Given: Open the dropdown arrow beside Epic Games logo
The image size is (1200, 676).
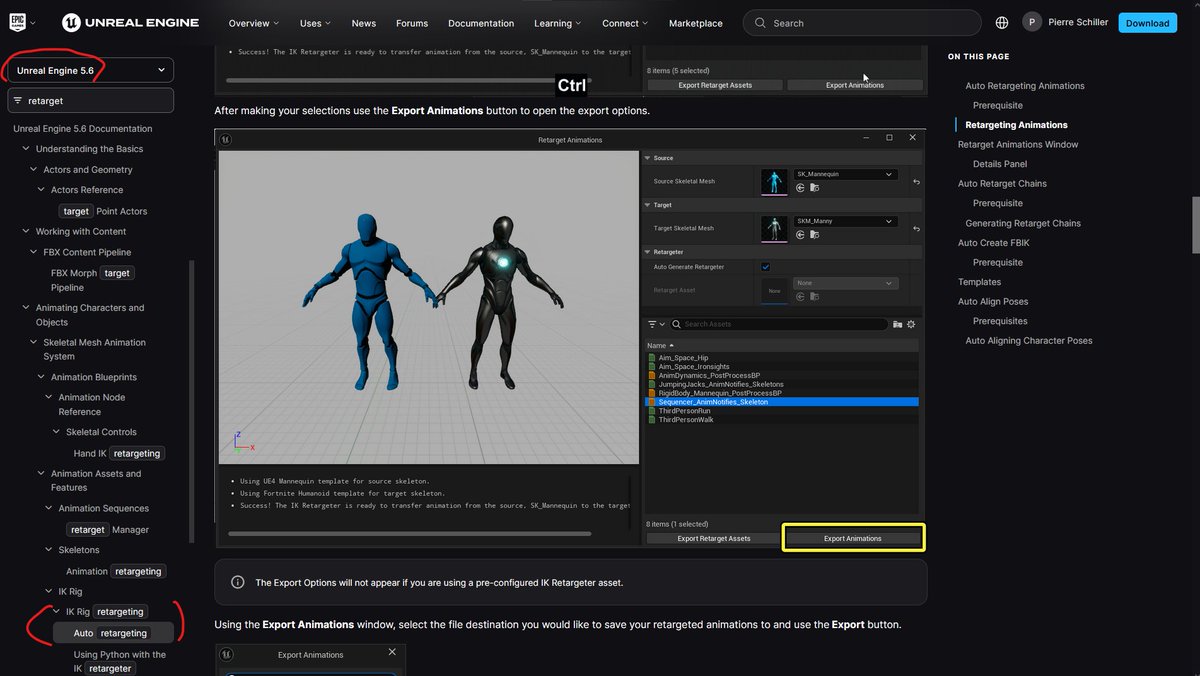Looking at the screenshot, I should pos(34,23).
